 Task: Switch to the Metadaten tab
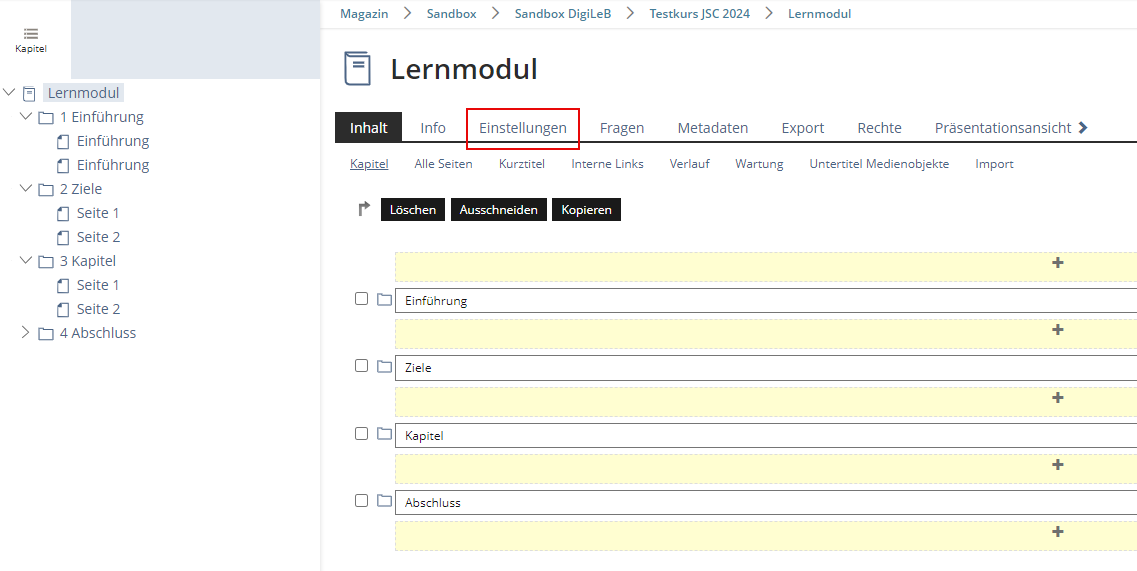[712, 128]
